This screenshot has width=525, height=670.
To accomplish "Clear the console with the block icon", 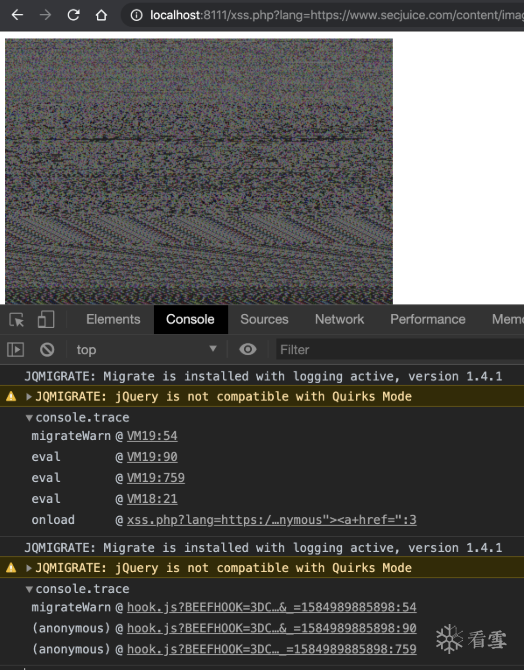I will (x=47, y=350).
